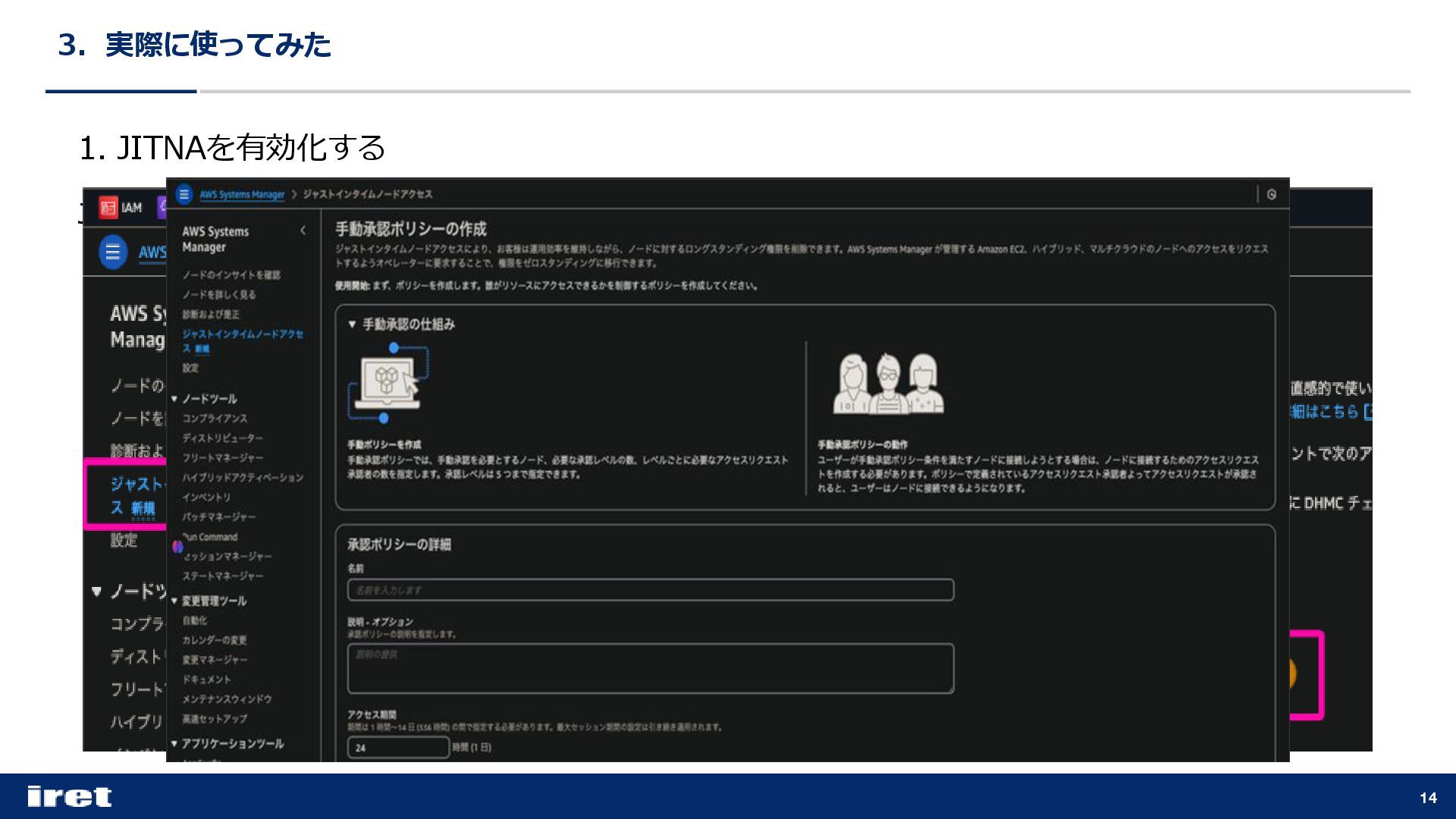Open 変更マネージャー in the sidebar

click(x=215, y=659)
